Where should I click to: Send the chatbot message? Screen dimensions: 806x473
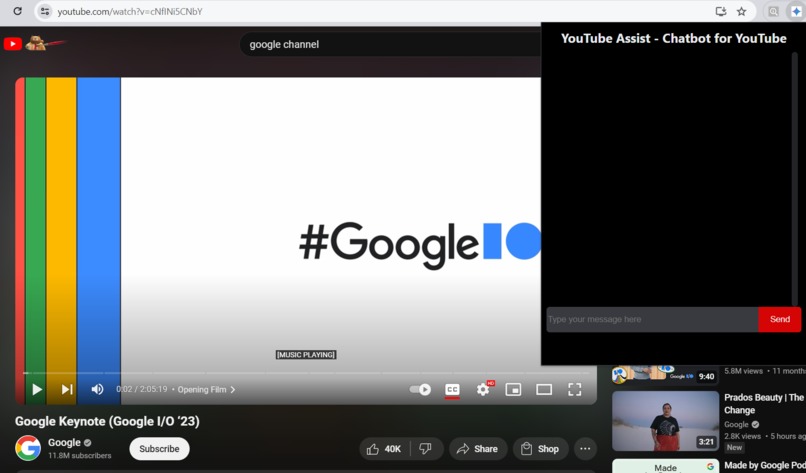click(779, 319)
